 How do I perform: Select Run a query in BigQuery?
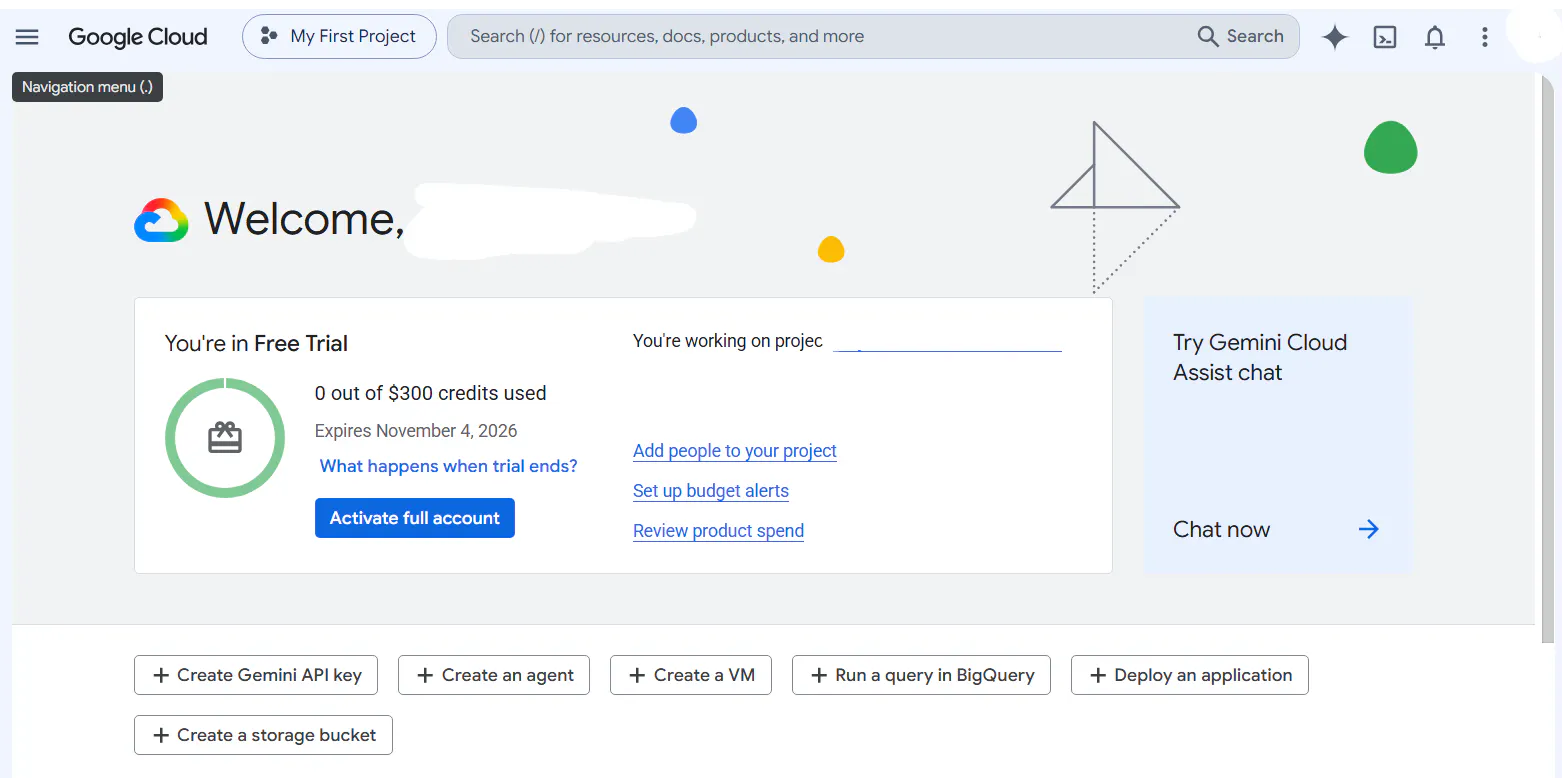tap(921, 675)
